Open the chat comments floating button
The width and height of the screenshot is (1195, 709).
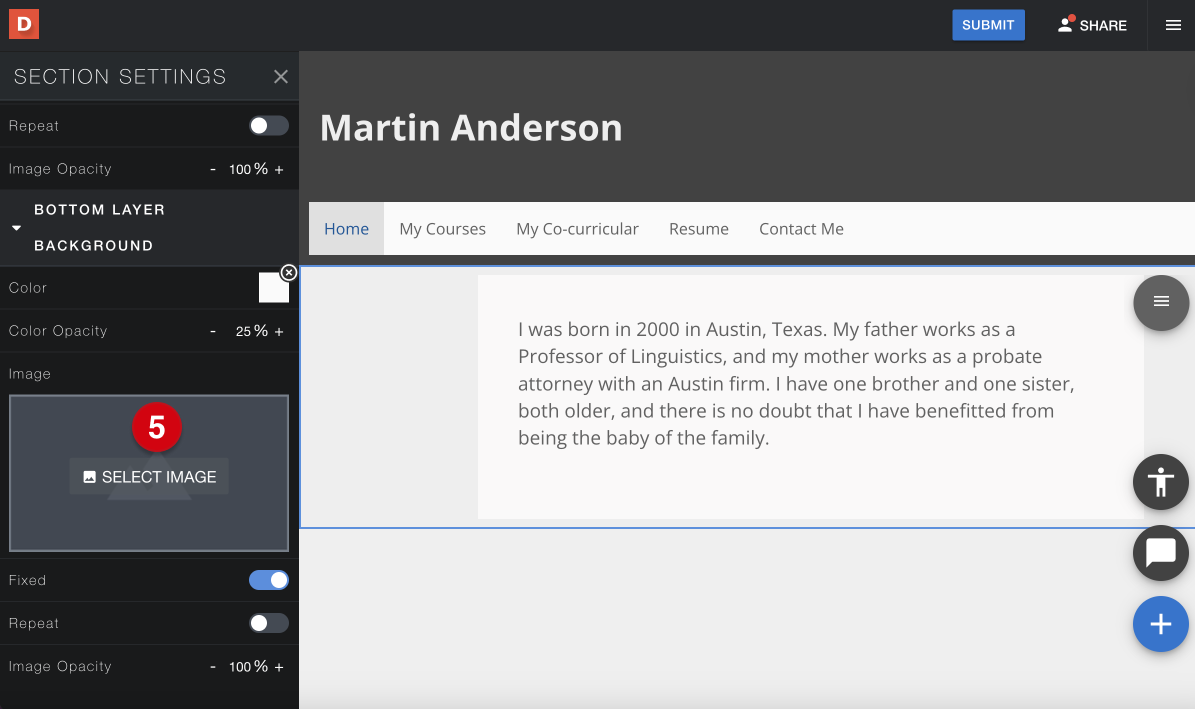[x=1161, y=553]
